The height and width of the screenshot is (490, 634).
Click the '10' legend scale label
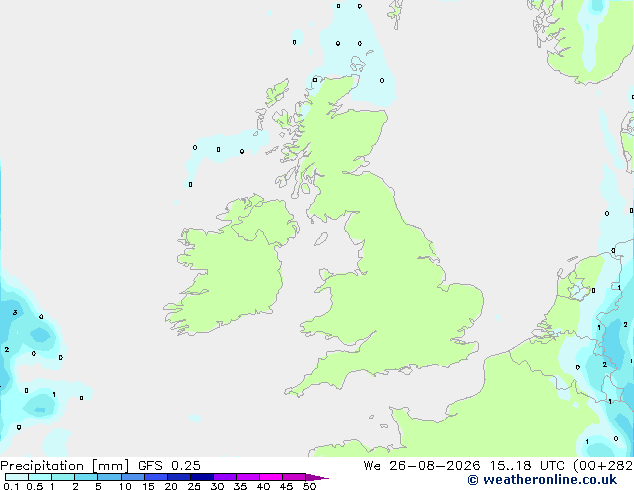click(x=125, y=486)
